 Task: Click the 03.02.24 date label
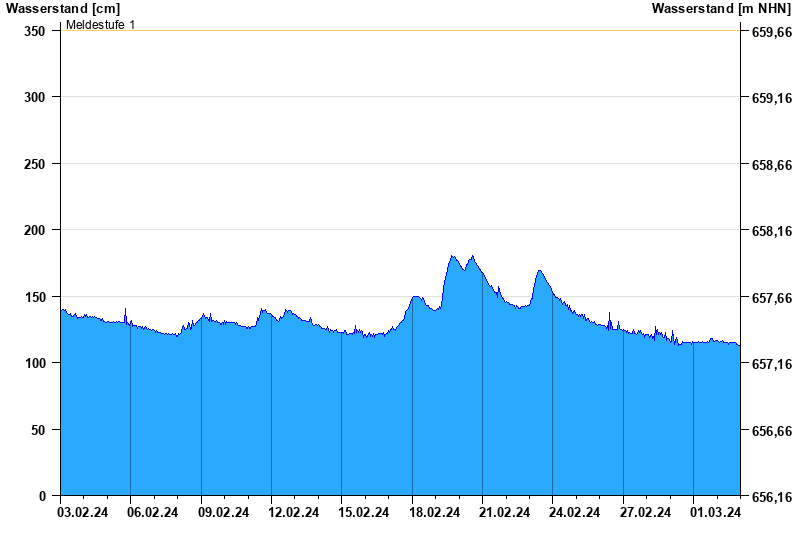pyautogui.click(x=84, y=513)
